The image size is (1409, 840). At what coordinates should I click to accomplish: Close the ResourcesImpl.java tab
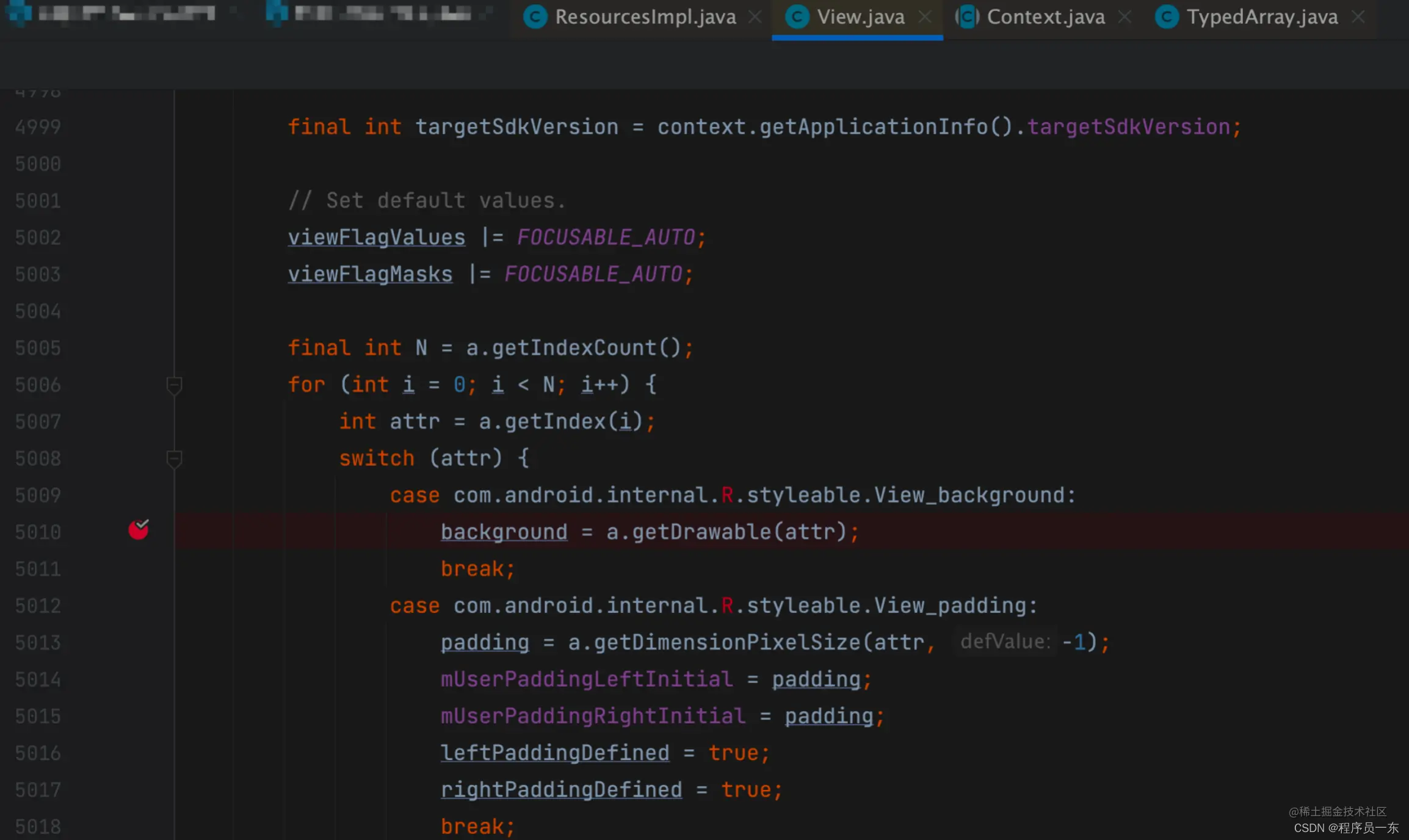click(755, 17)
